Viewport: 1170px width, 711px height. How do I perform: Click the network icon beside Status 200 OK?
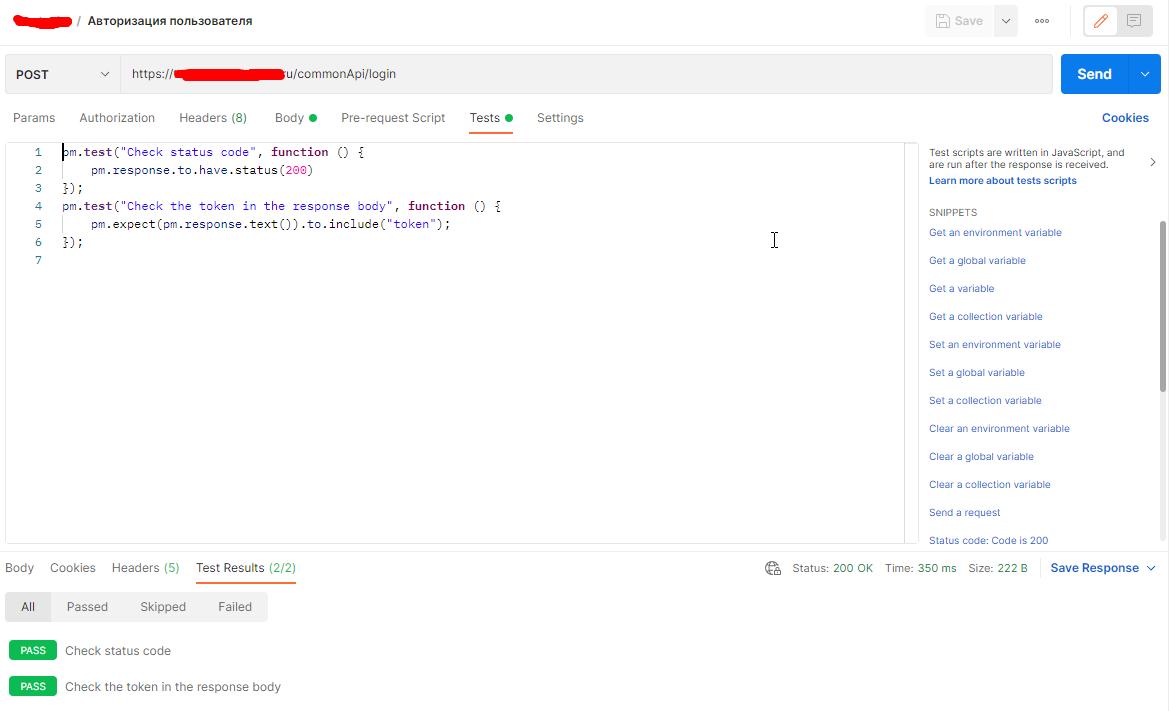click(x=772, y=567)
